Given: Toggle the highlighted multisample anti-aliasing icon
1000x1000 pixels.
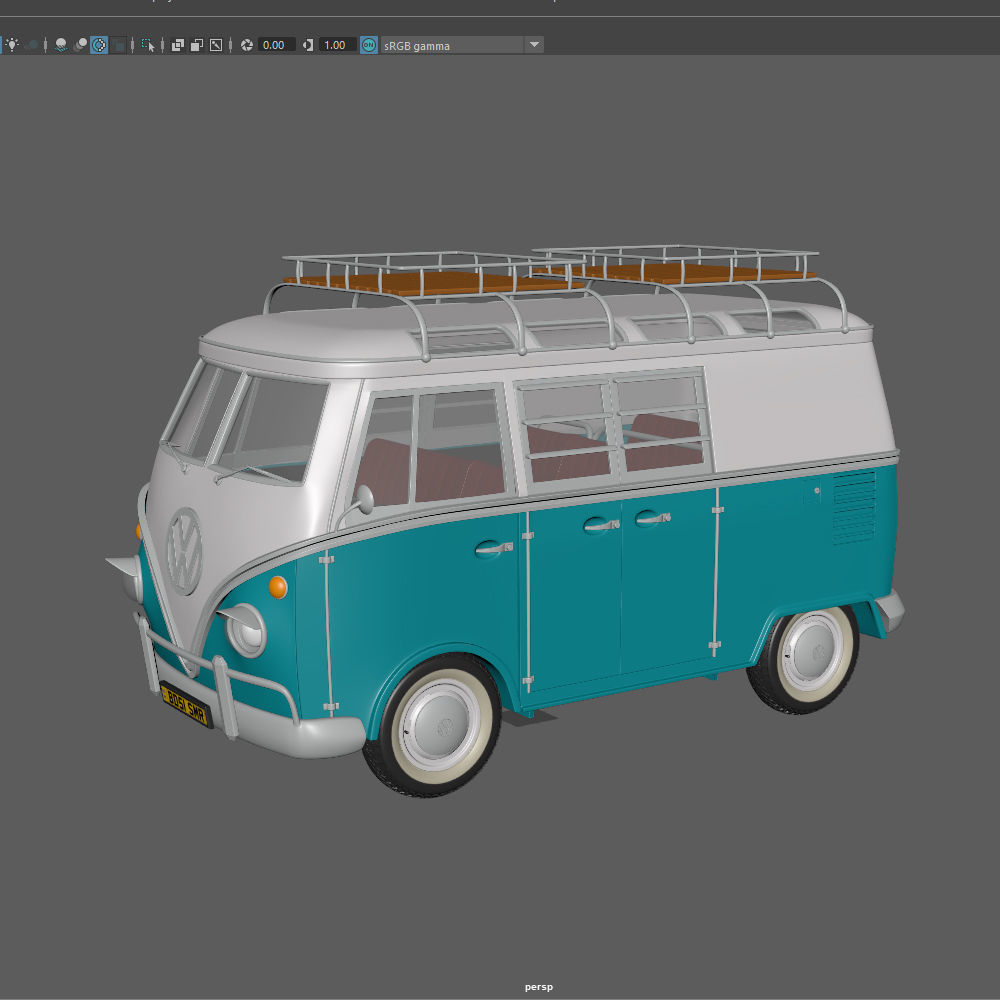Looking at the screenshot, I should coord(98,44).
